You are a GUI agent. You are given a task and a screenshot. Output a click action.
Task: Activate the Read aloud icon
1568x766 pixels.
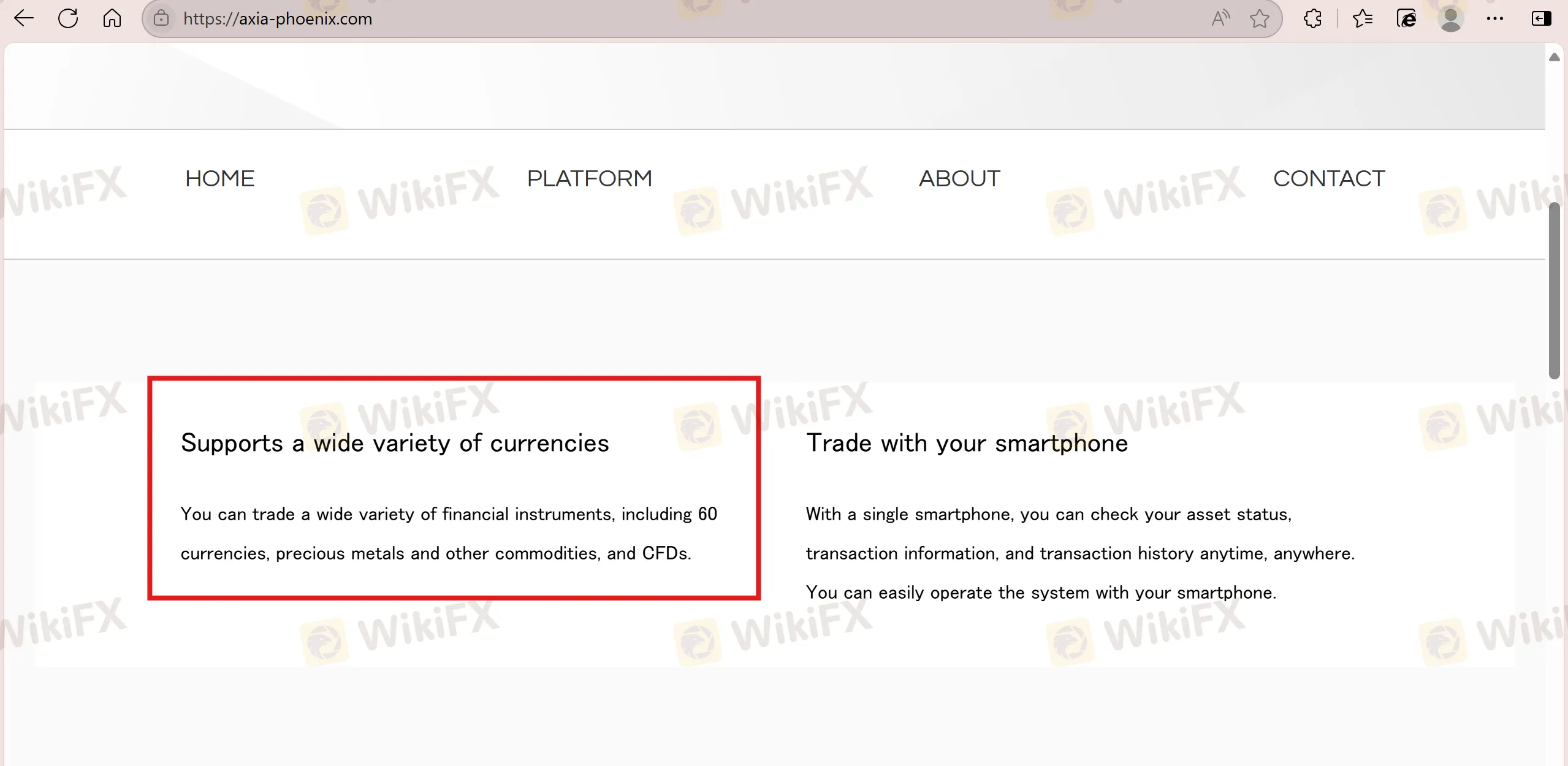coord(1220,18)
